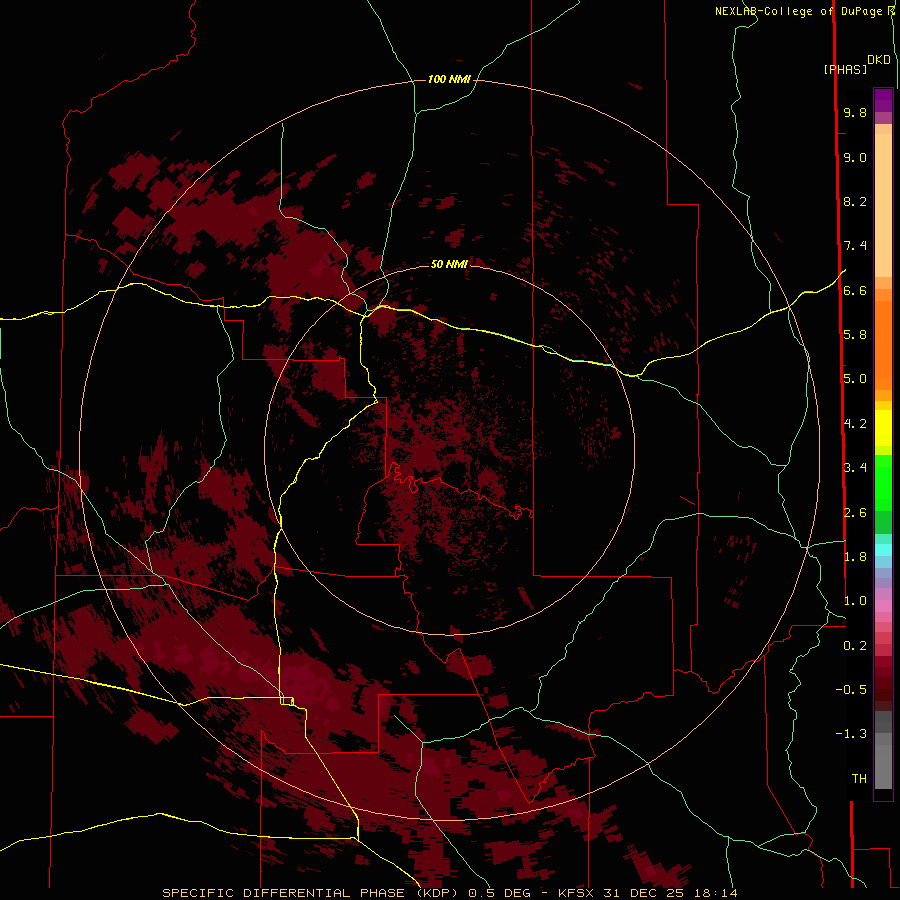Click the 9.0 scale value
Image resolution: width=900 pixels, height=900 pixels.
(855, 158)
